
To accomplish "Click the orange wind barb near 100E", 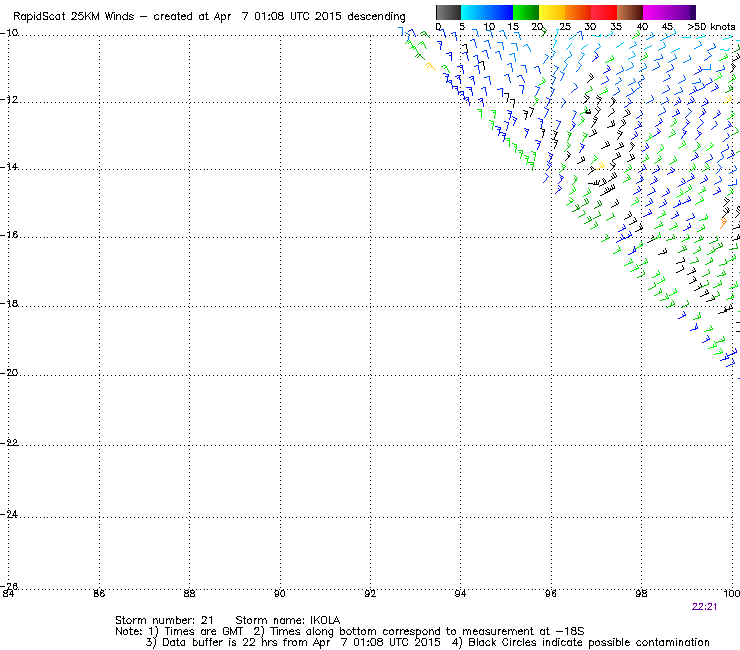I will point(723,223).
